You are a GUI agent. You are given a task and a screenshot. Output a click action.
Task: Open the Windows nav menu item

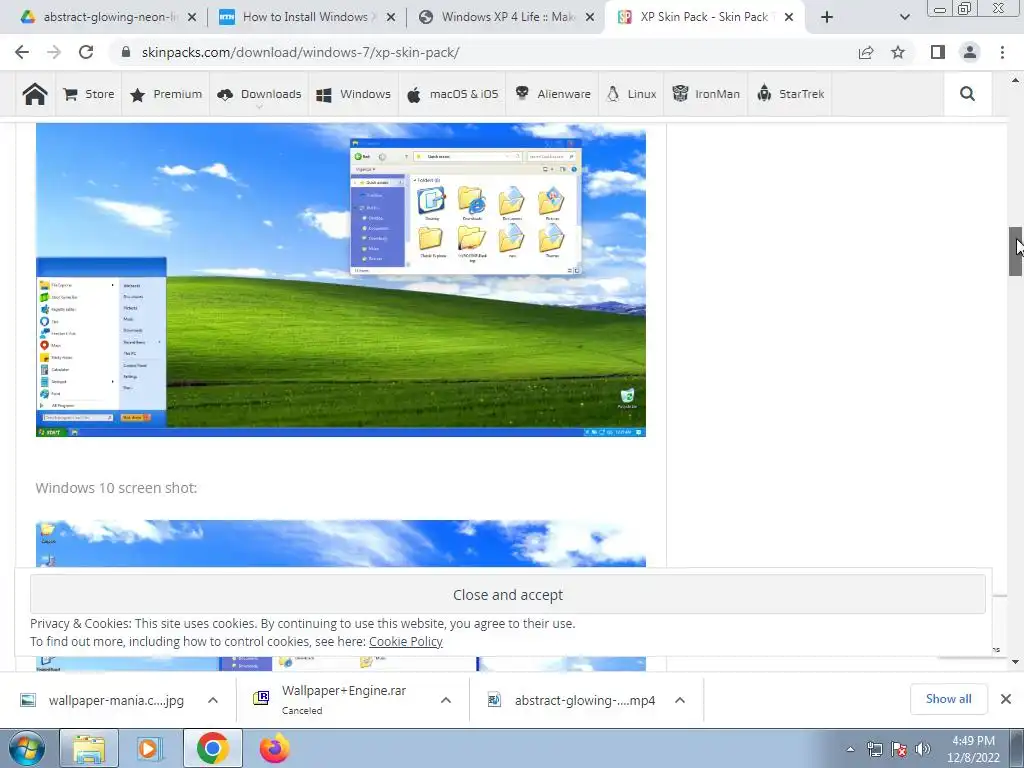[353, 94]
